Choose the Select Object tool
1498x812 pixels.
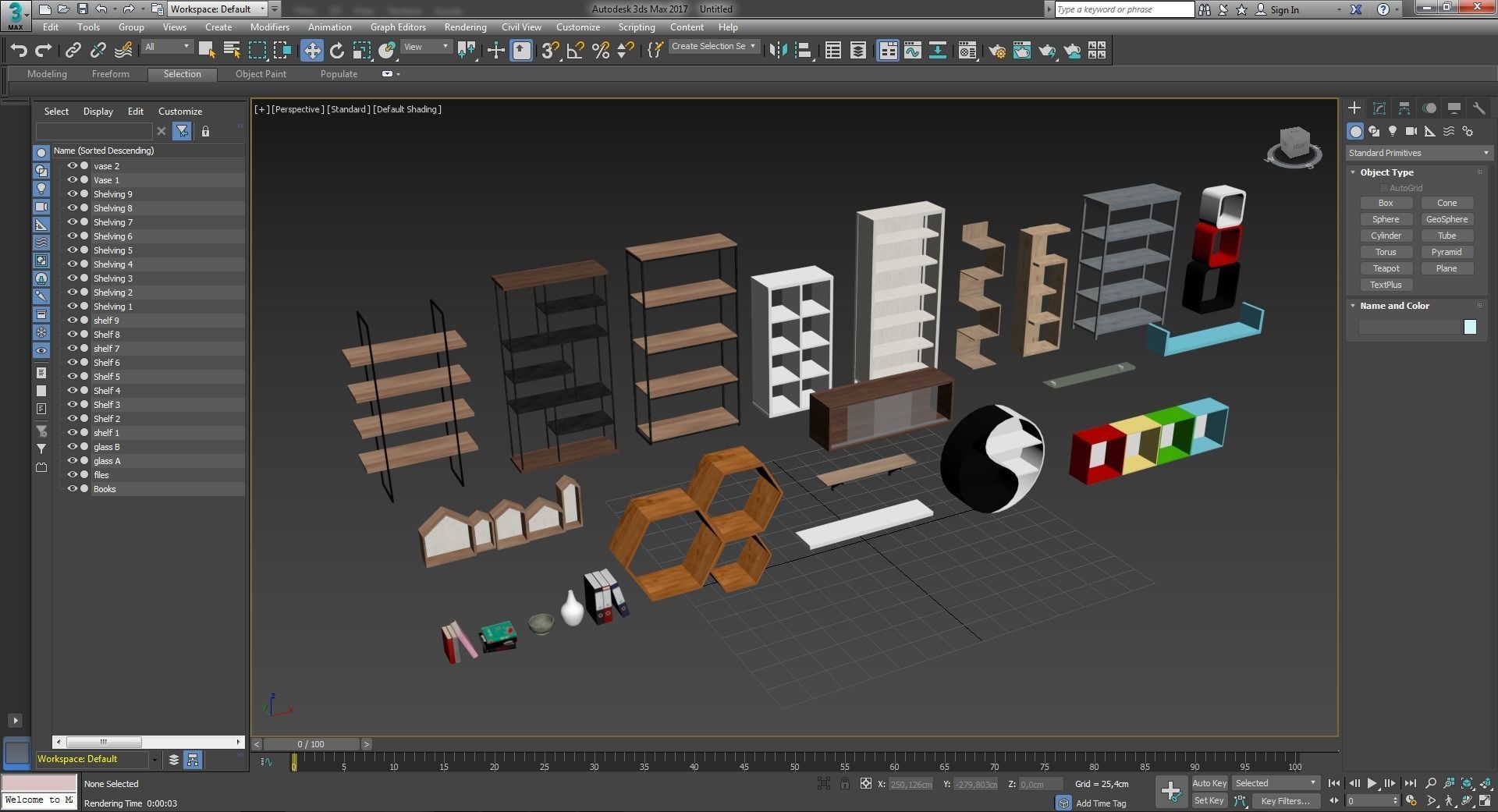pos(207,51)
